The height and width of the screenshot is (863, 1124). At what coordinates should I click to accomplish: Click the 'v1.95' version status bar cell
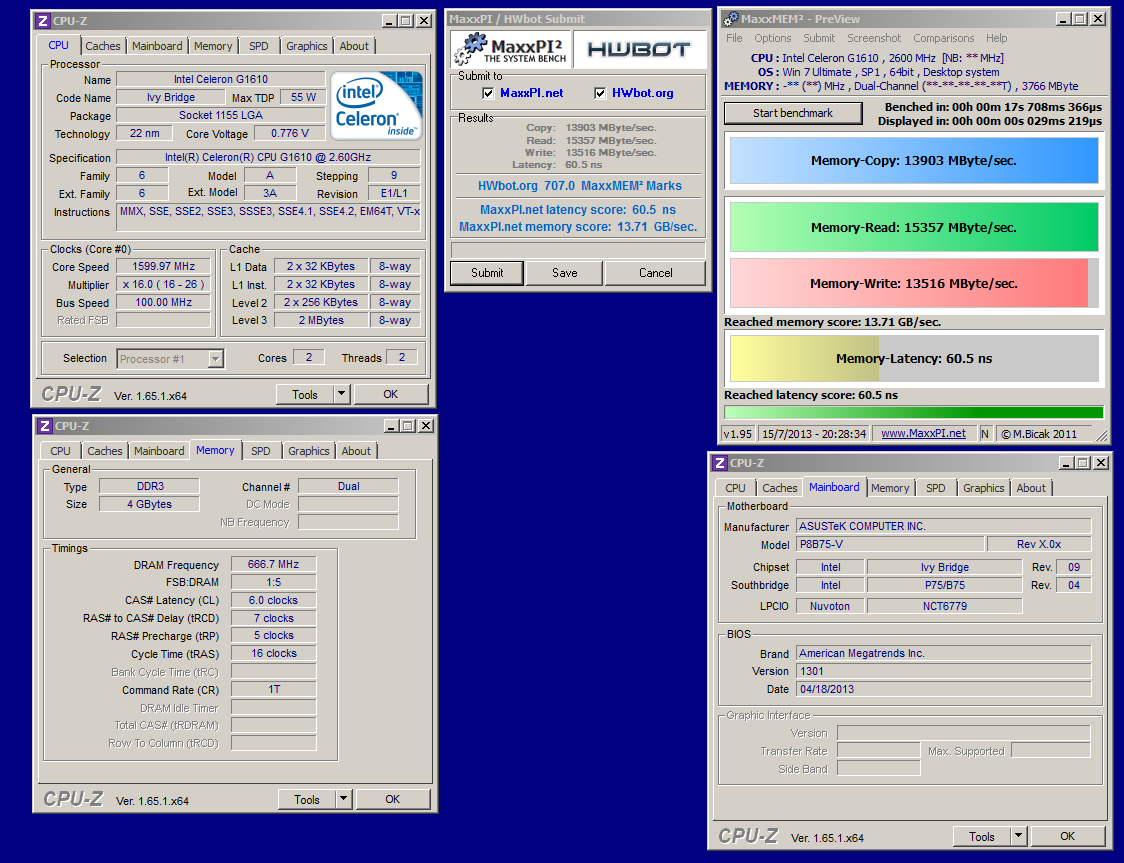738,434
